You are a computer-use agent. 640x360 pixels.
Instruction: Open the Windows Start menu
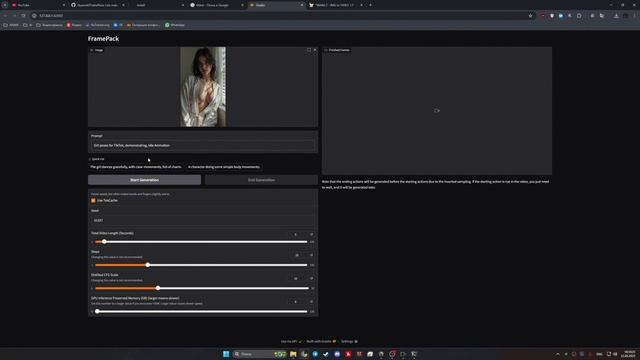226,354
